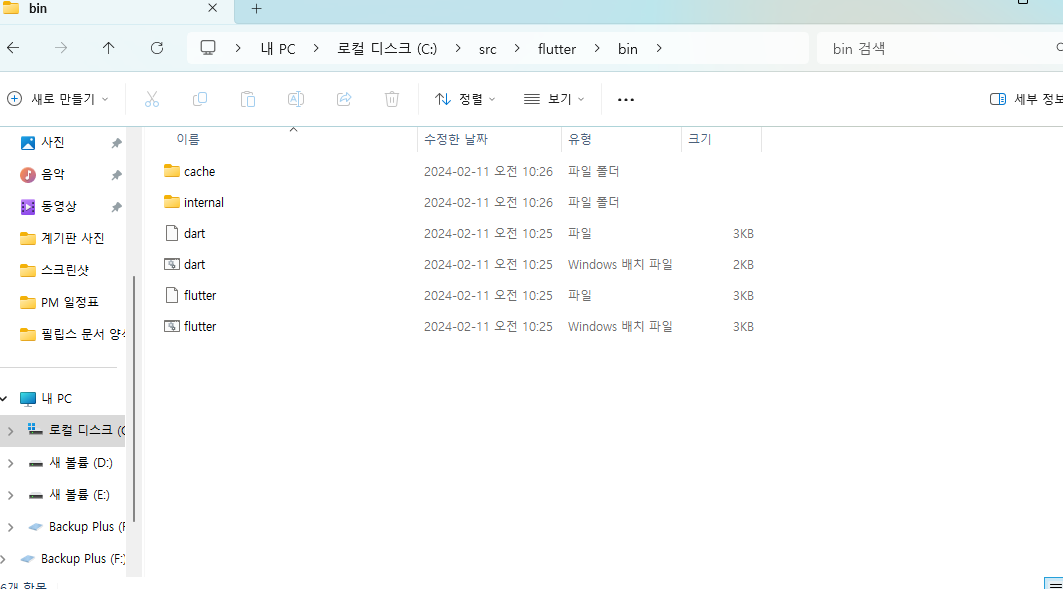Image resolution: width=1063 pixels, height=589 pixels.
Task: Refresh the bin folder view
Action: tap(157, 48)
